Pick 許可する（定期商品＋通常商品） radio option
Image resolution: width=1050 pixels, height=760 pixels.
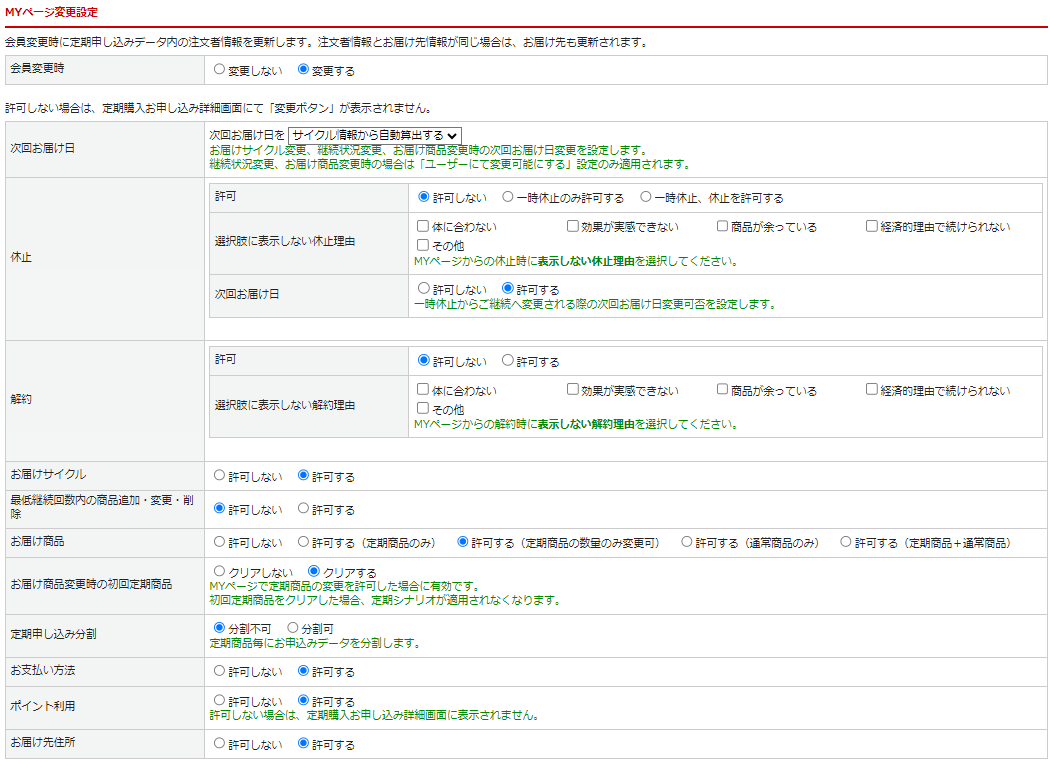point(846,542)
